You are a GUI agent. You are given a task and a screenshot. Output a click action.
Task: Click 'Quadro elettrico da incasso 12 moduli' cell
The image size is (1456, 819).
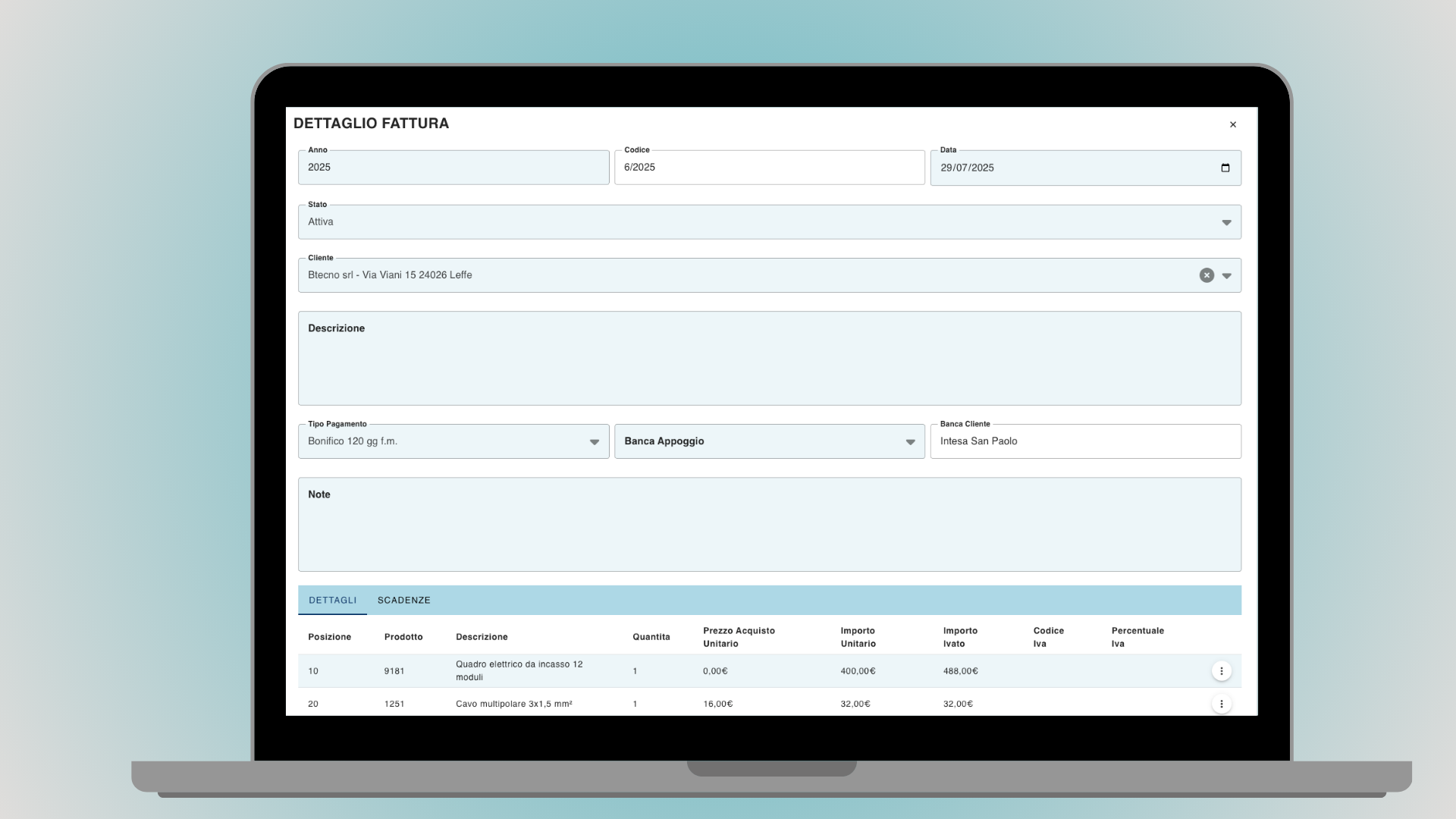click(519, 670)
